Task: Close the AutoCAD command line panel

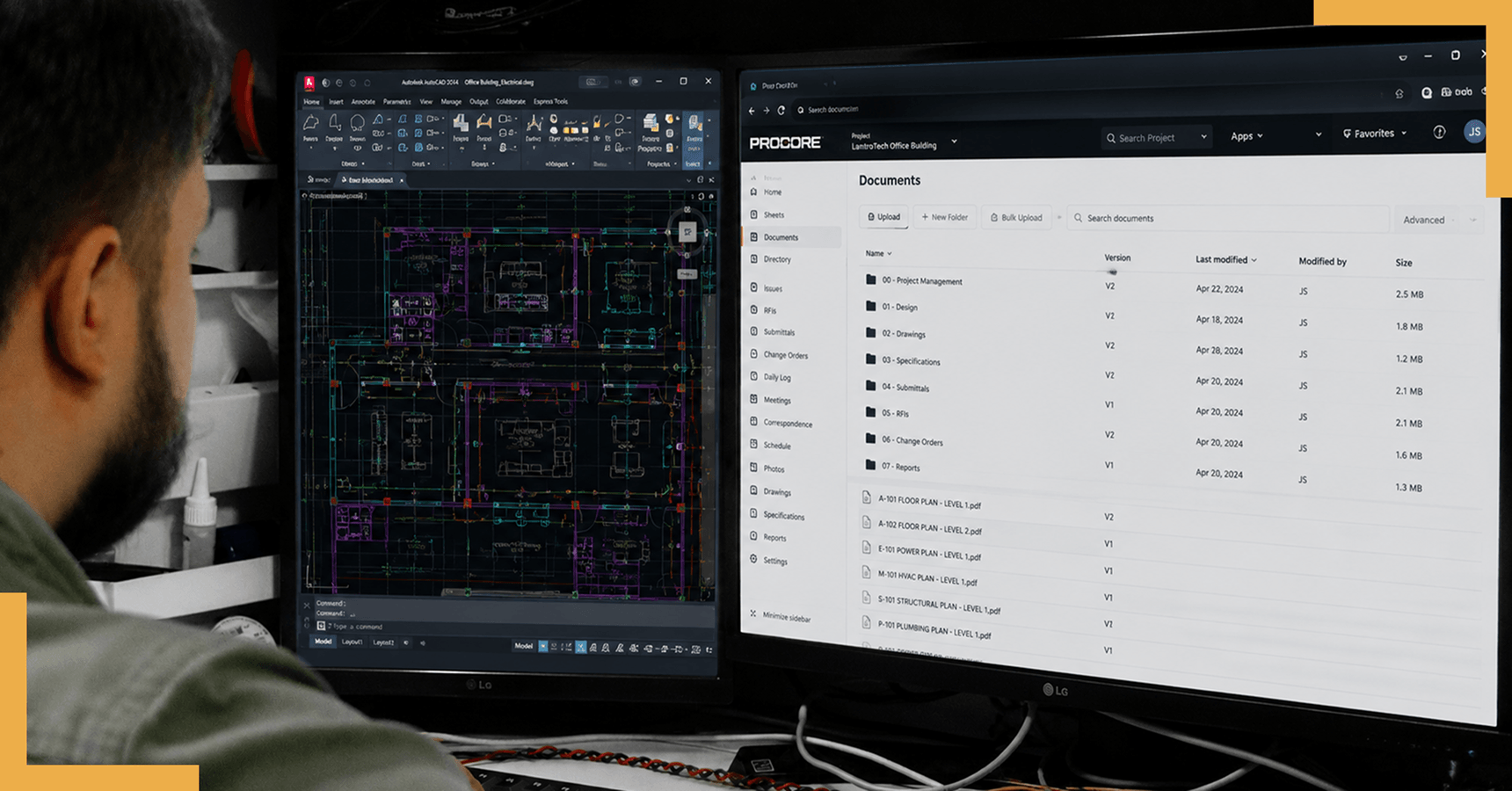Action: [307, 605]
